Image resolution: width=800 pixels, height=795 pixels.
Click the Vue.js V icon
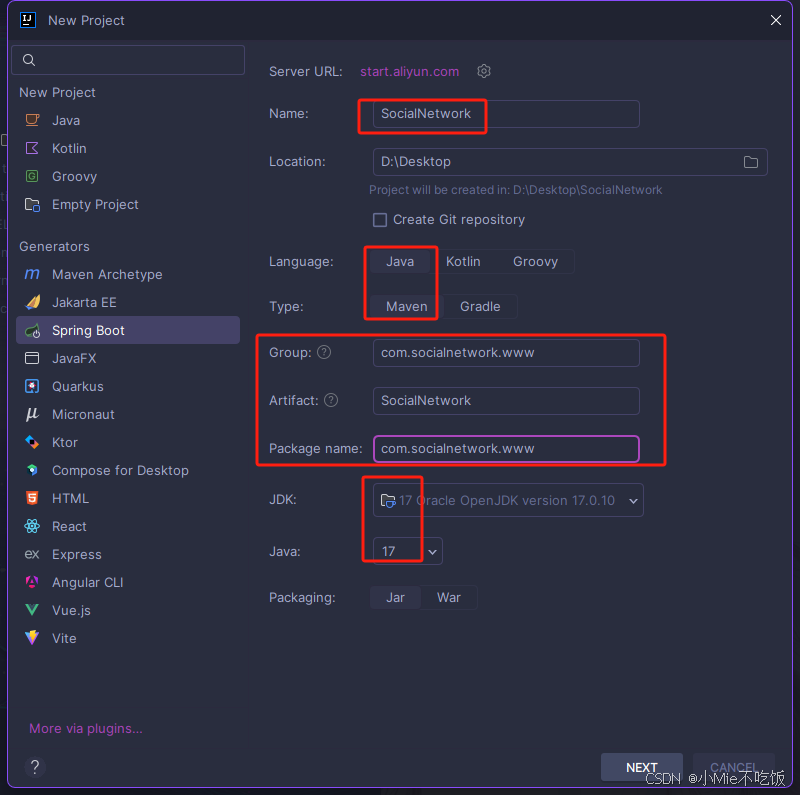coord(32,610)
